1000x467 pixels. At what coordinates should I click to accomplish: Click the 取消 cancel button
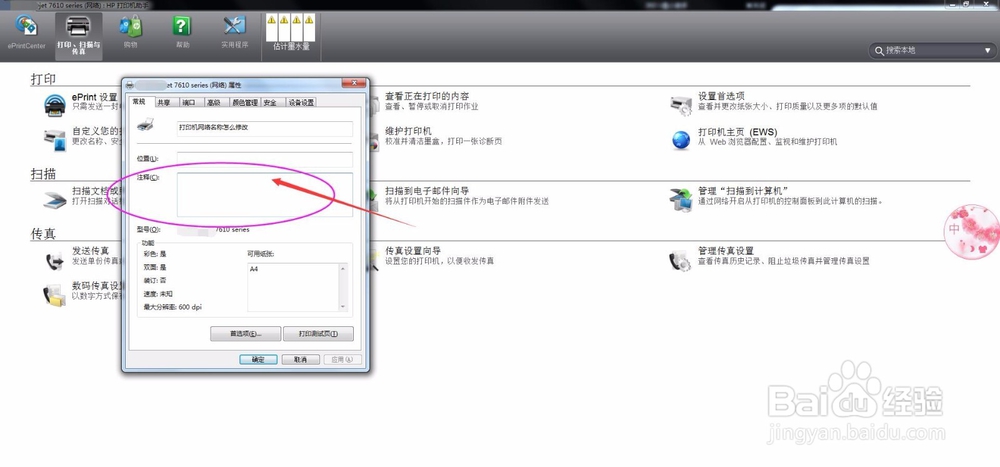300,360
